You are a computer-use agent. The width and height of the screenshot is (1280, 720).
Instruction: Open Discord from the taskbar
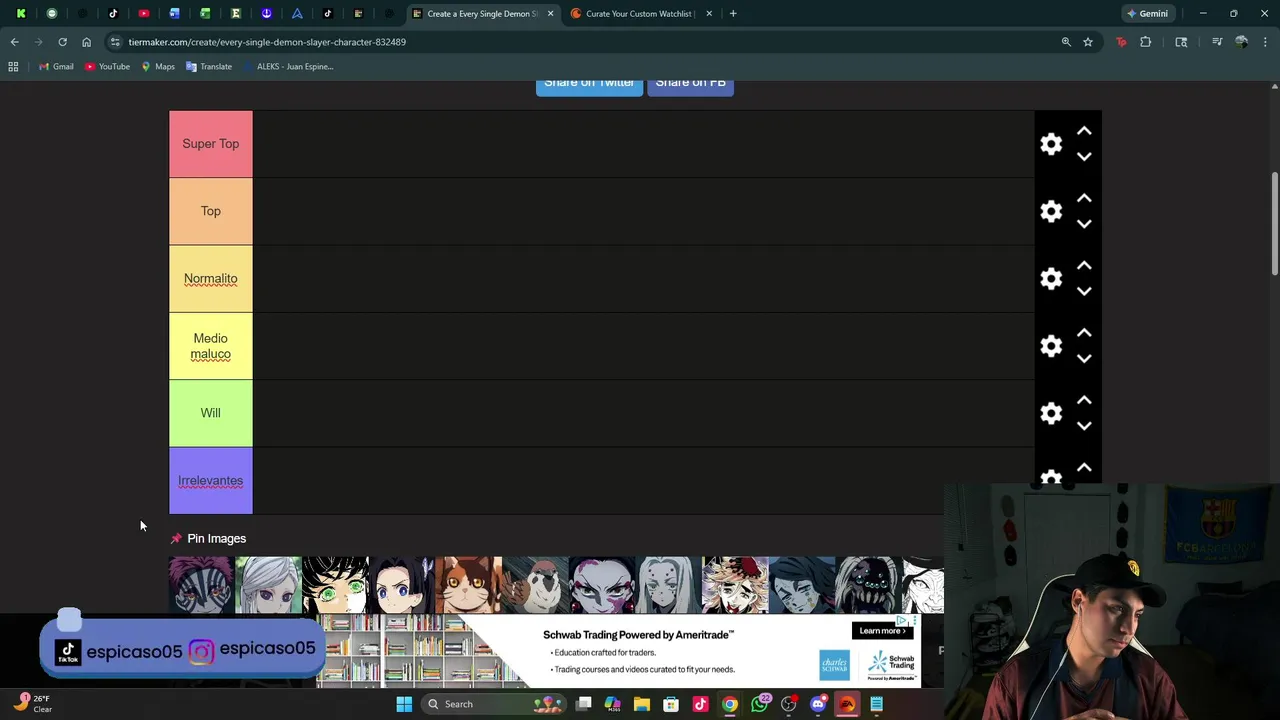[x=818, y=704]
